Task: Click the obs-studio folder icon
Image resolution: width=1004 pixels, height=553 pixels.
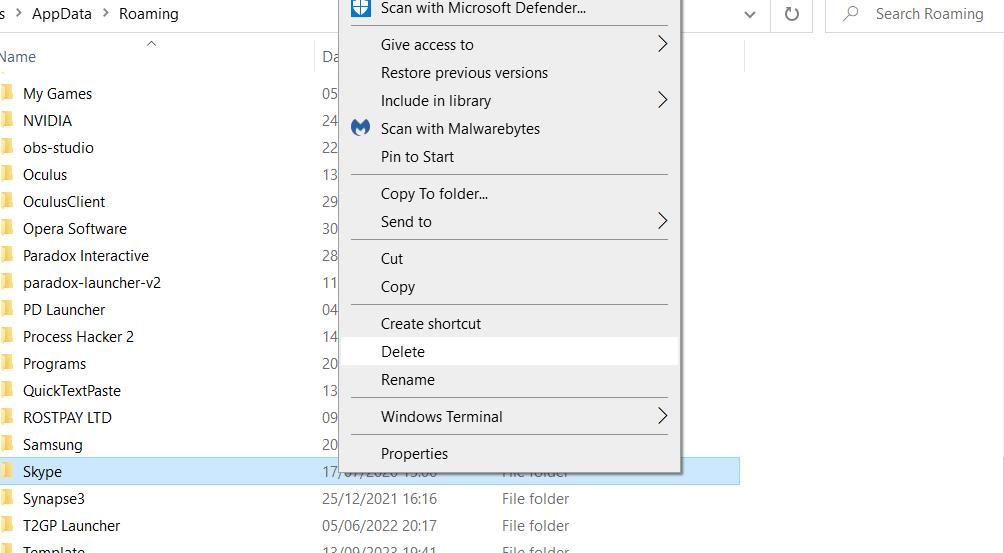Action: (6, 147)
